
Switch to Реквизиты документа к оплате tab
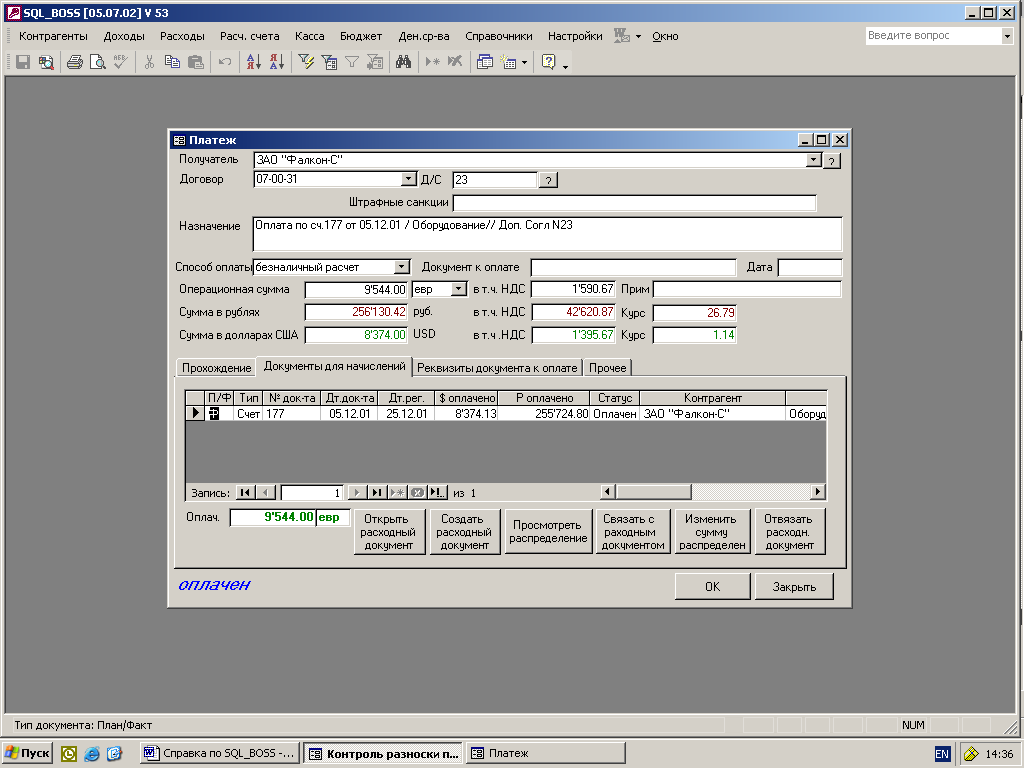[497, 368]
